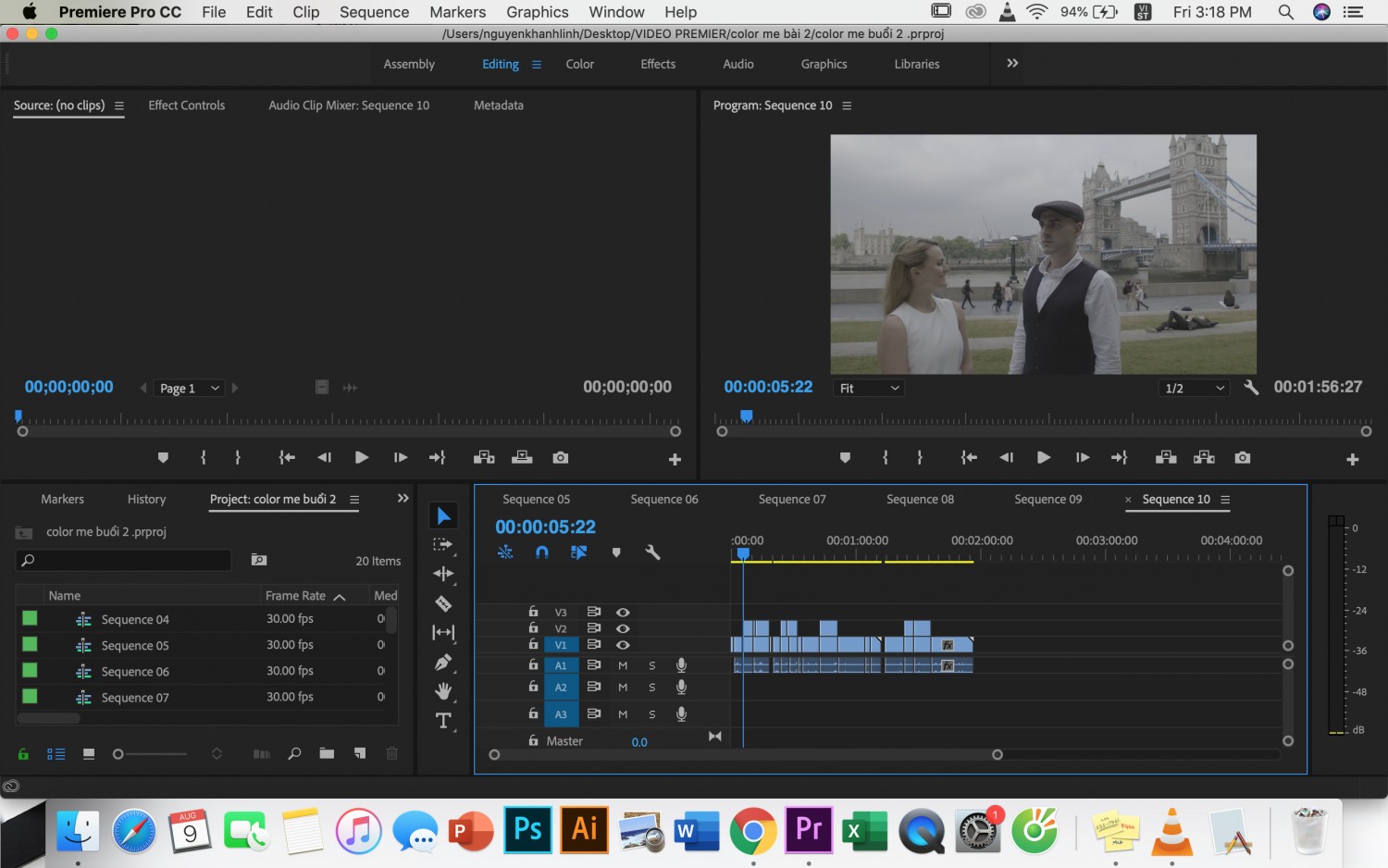Viewport: 1388px width, 868px height.
Task: Toggle lock on track A3
Action: pyautogui.click(x=533, y=713)
